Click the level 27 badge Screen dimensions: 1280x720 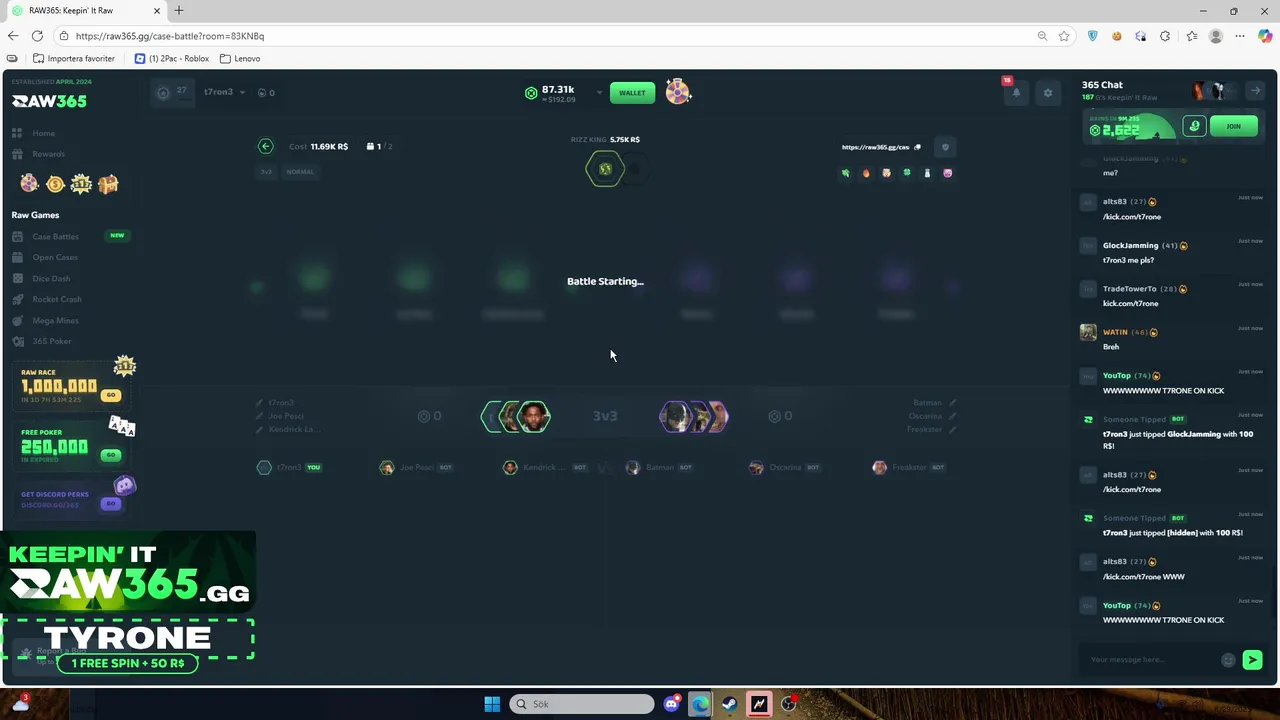(x=172, y=92)
